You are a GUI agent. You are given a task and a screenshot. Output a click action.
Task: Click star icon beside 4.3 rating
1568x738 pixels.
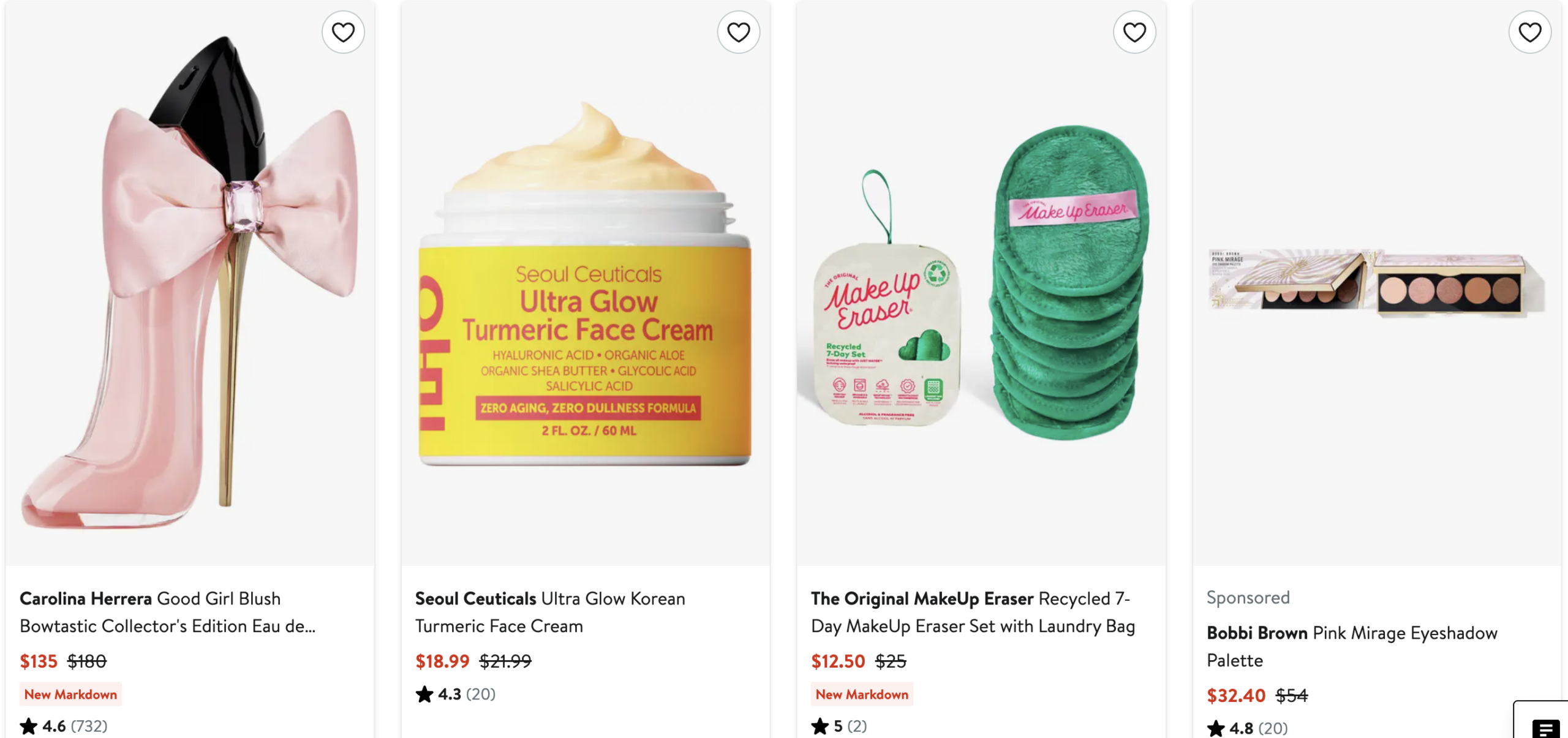click(424, 695)
